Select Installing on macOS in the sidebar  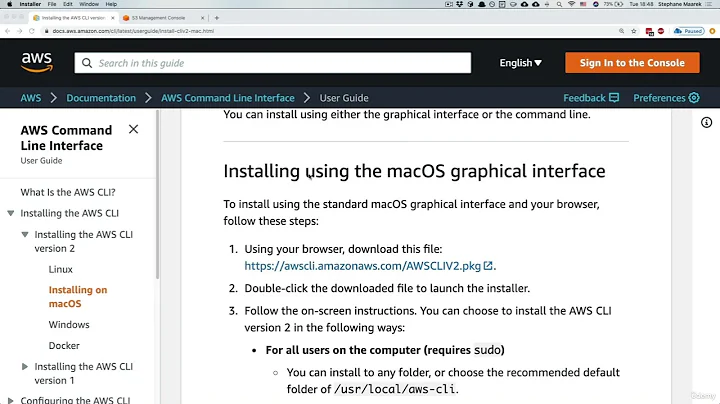[x=78, y=297]
